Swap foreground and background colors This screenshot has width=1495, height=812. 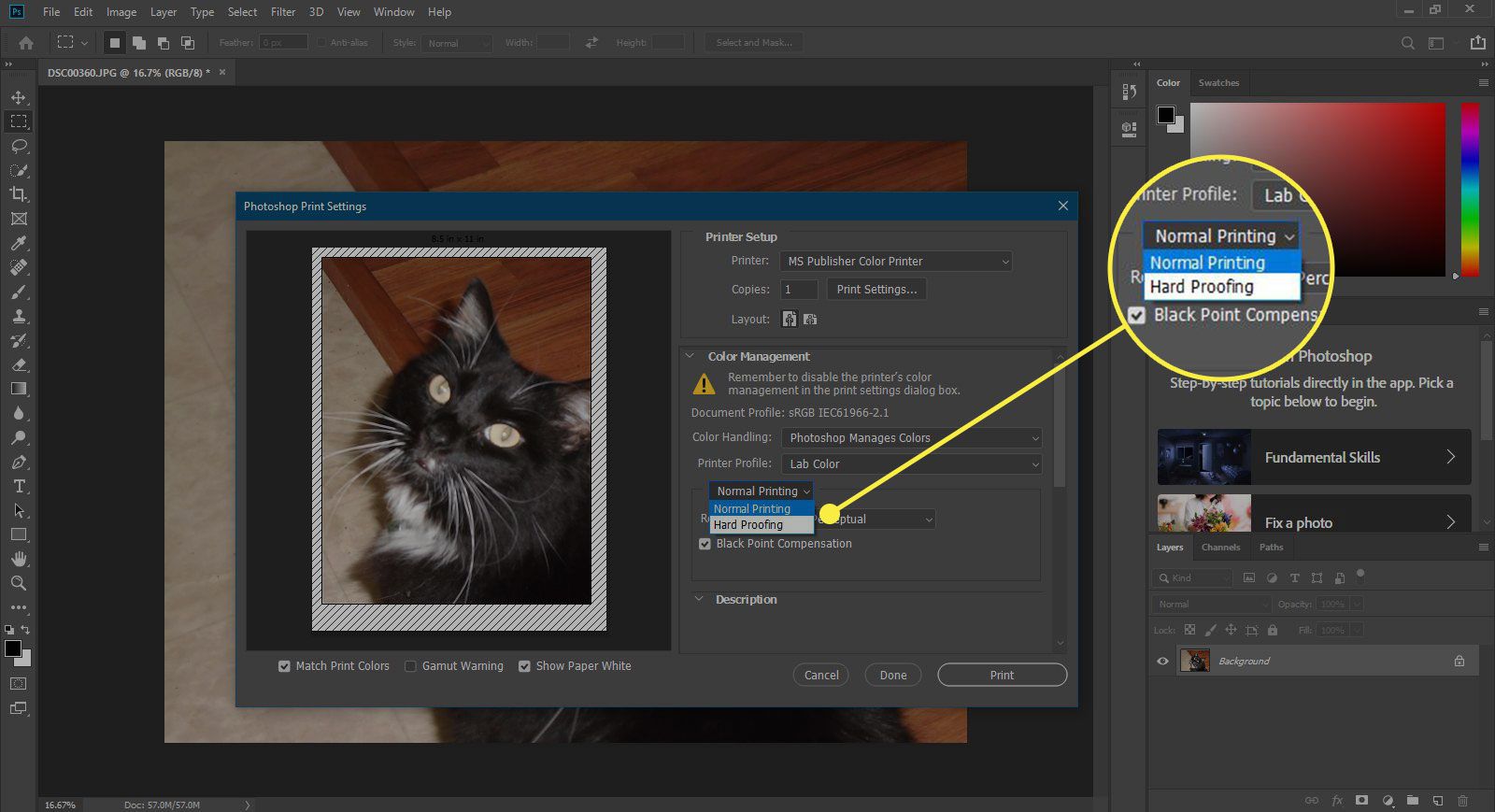coord(25,630)
